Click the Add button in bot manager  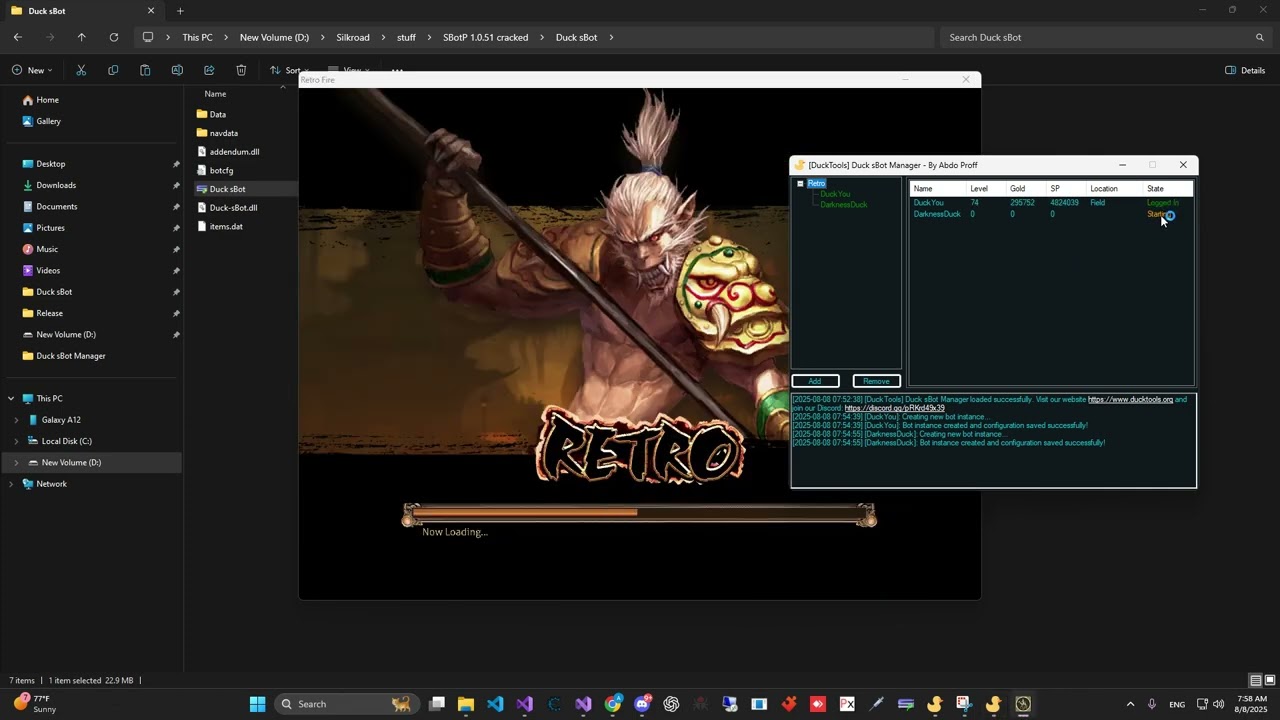[815, 381]
